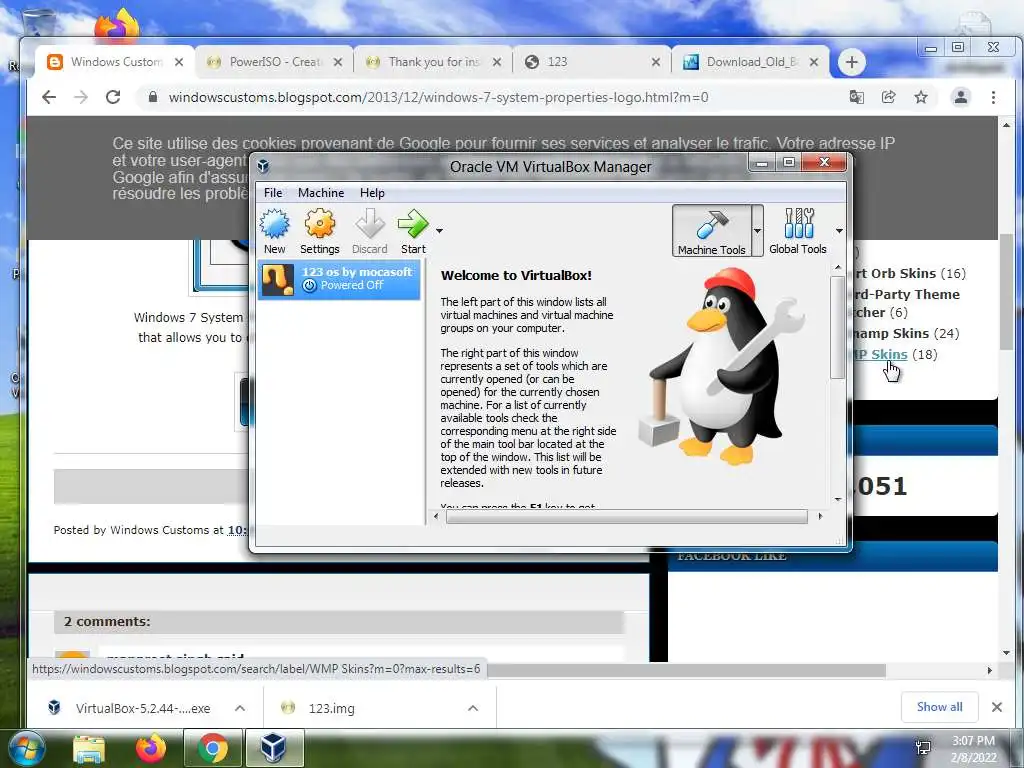1024x768 pixels.
Task: Click Chrome page horizontal scrollbar
Action: coord(686,670)
